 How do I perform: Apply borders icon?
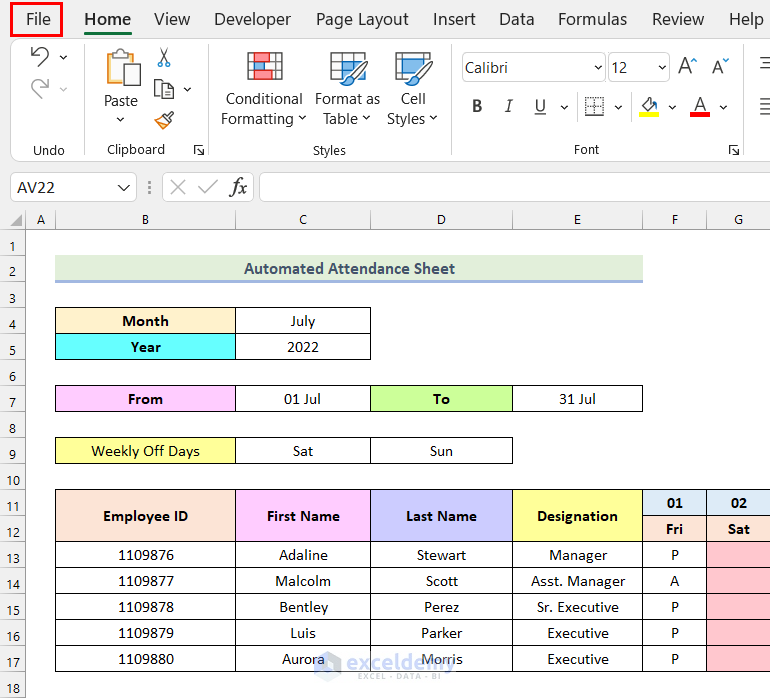click(x=594, y=106)
